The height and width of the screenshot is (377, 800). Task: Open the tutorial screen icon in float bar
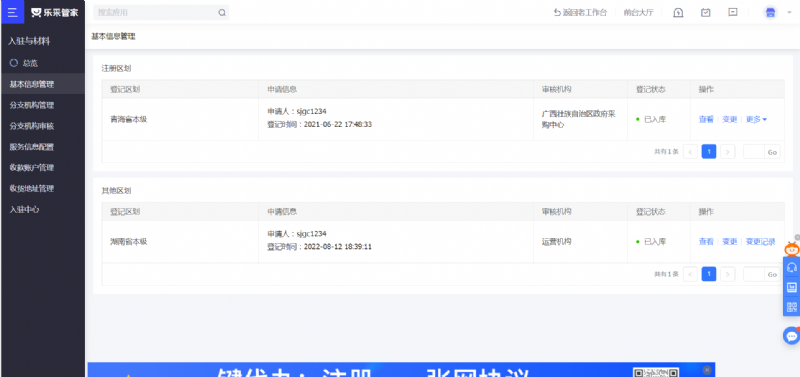[792, 287]
